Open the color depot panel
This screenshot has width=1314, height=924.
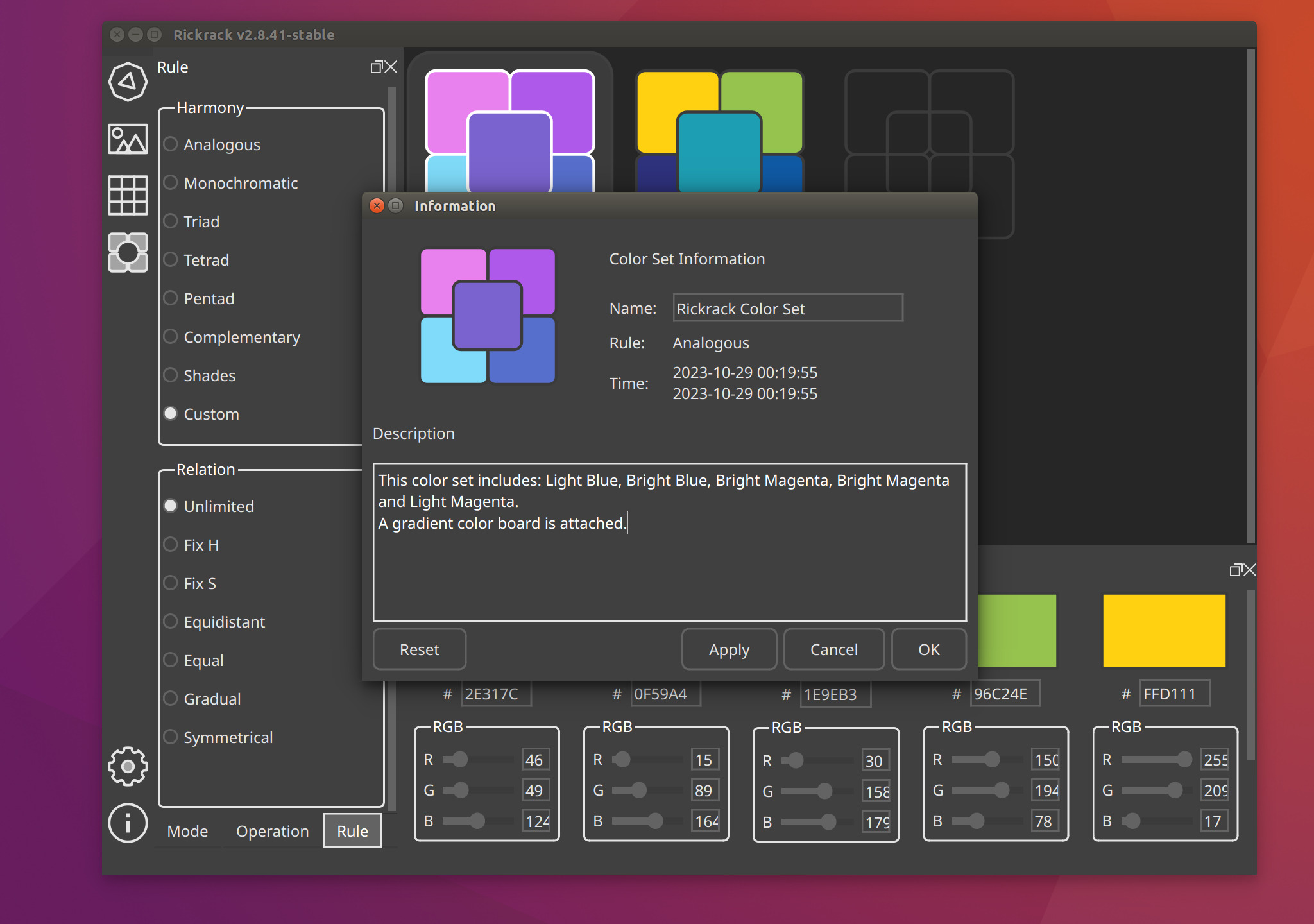tap(128, 253)
